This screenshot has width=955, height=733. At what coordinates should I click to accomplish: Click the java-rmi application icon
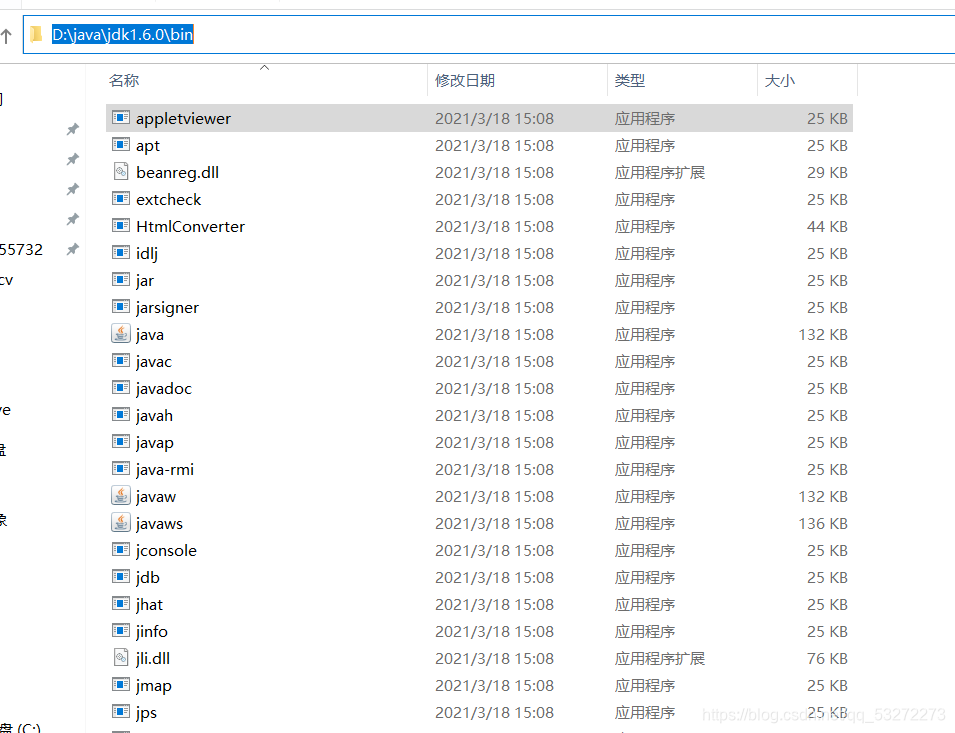click(x=121, y=468)
